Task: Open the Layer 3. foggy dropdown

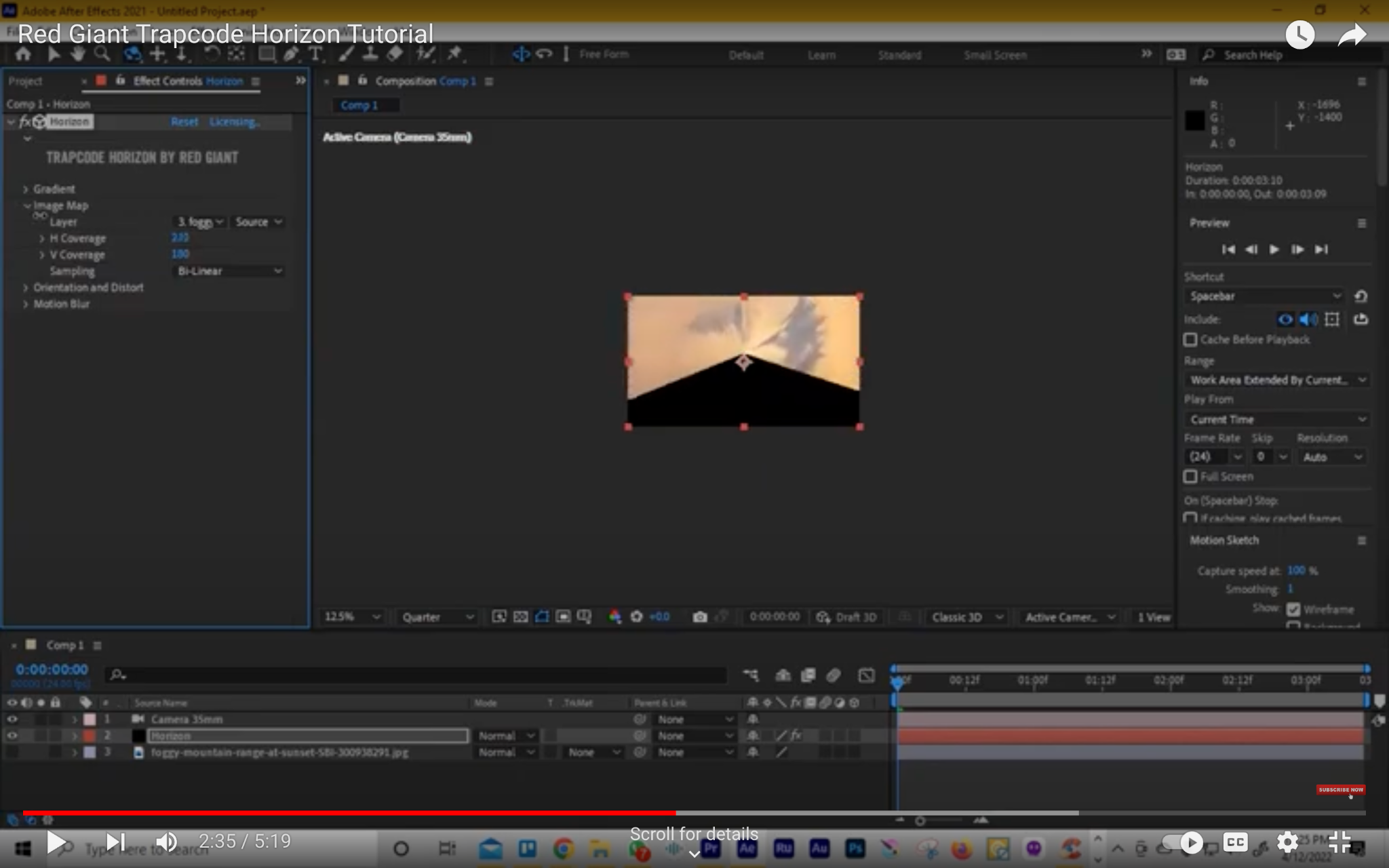Action: click(199, 222)
